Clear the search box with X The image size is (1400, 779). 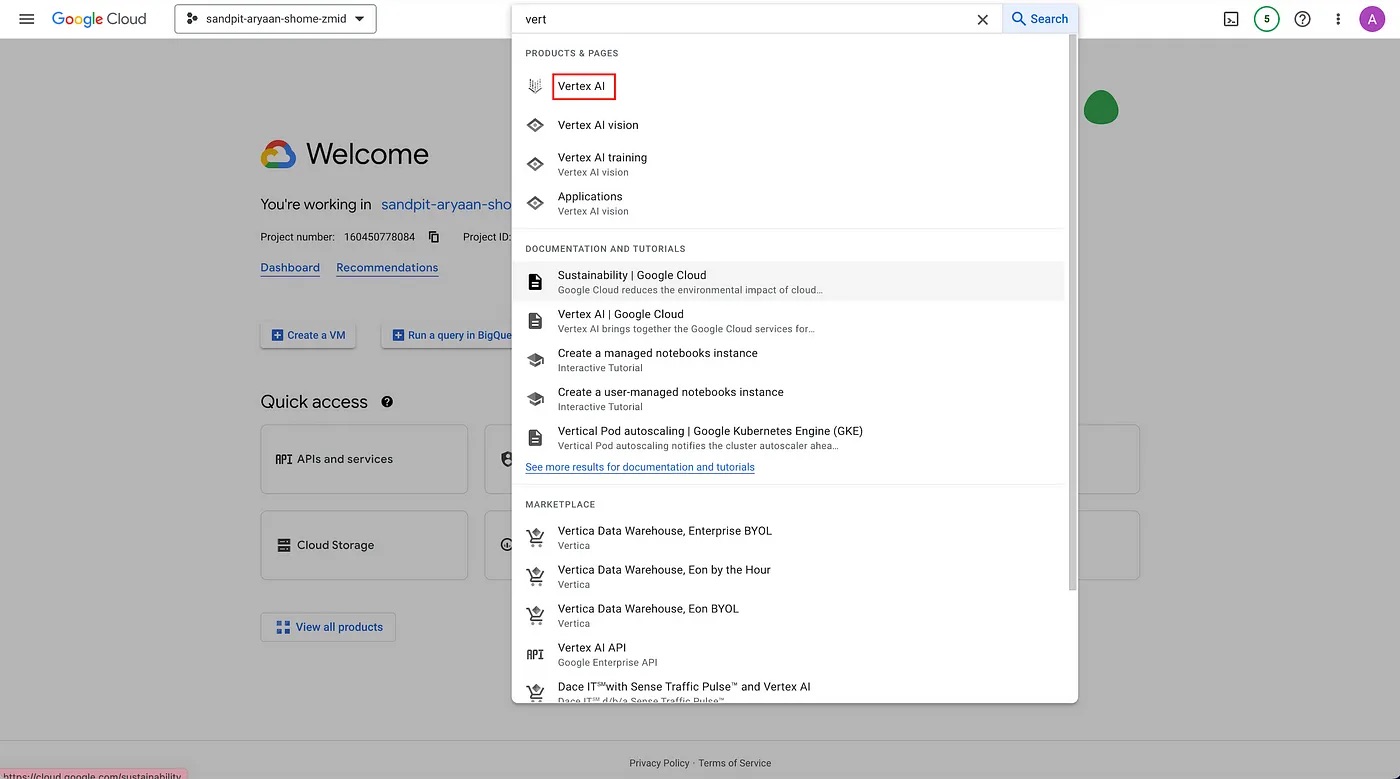(x=982, y=19)
